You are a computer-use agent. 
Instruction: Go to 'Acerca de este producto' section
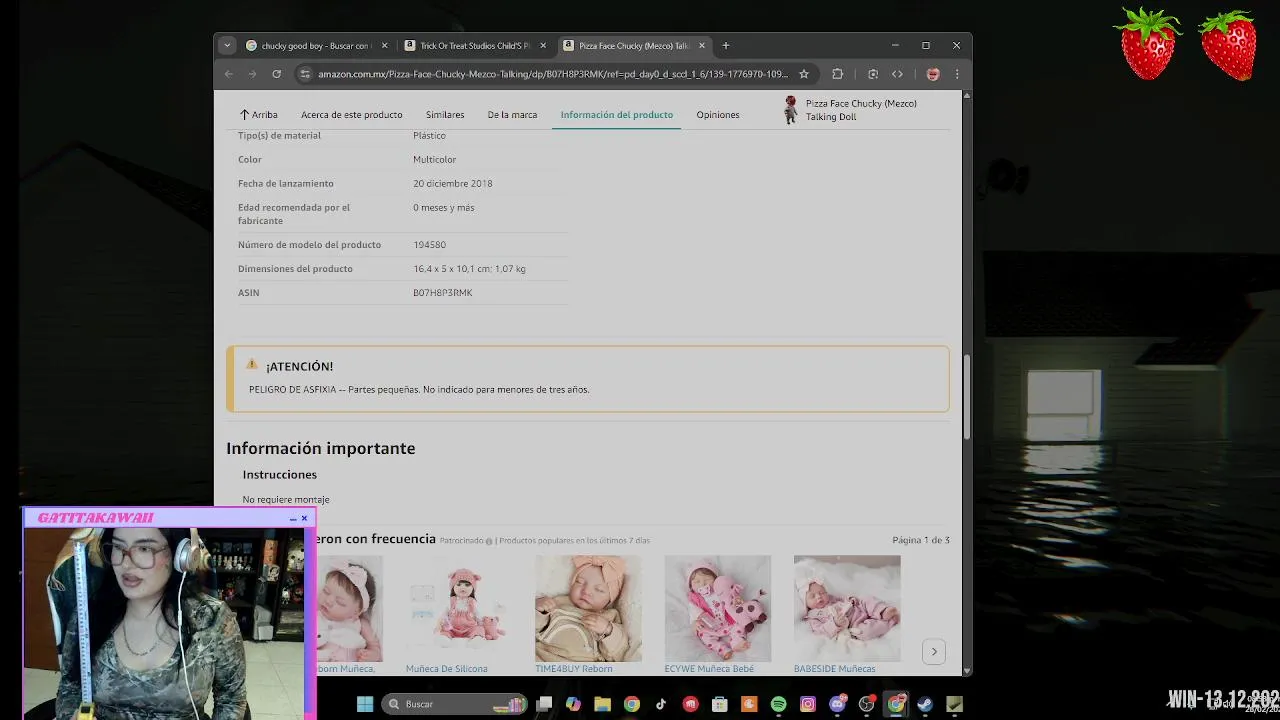(x=352, y=115)
